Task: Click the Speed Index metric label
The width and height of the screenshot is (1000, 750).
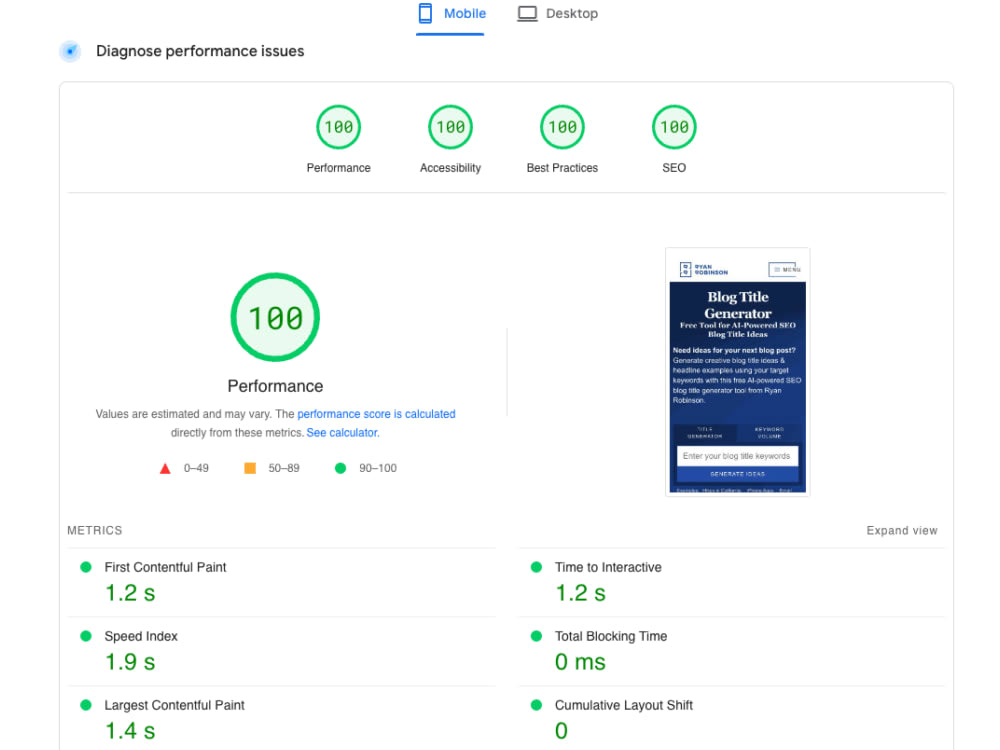Action: click(141, 636)
